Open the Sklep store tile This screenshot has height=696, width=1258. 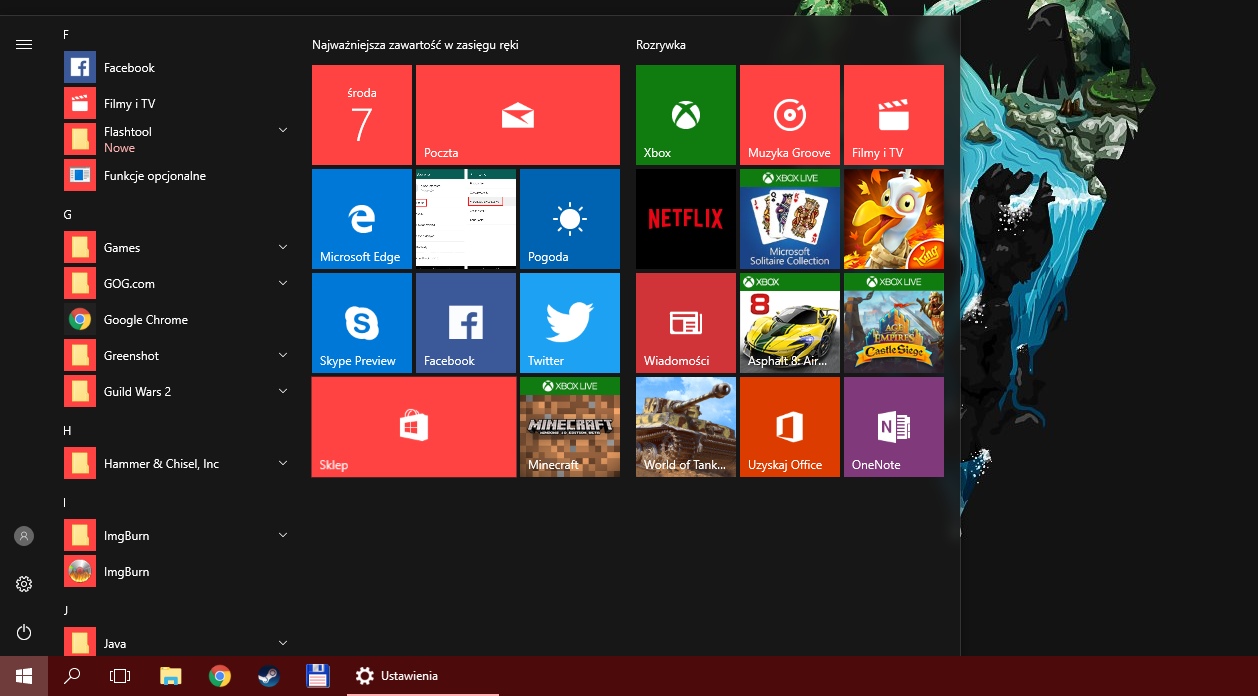point(414,427)
